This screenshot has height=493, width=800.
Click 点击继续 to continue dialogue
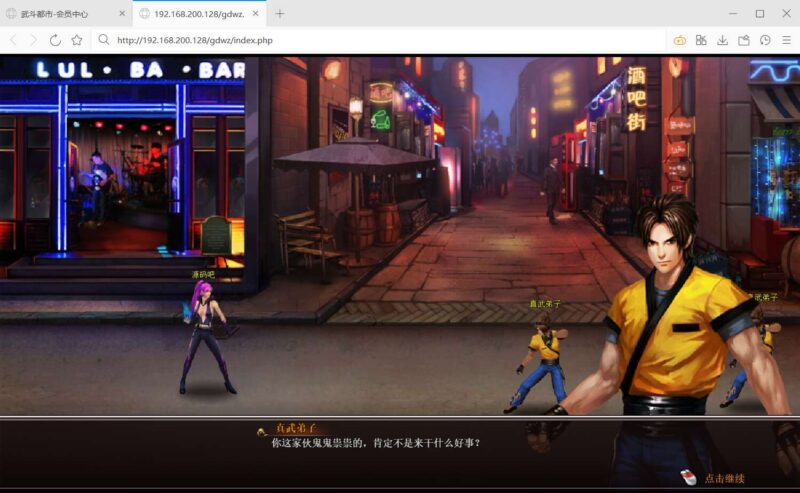pos(724,479)
